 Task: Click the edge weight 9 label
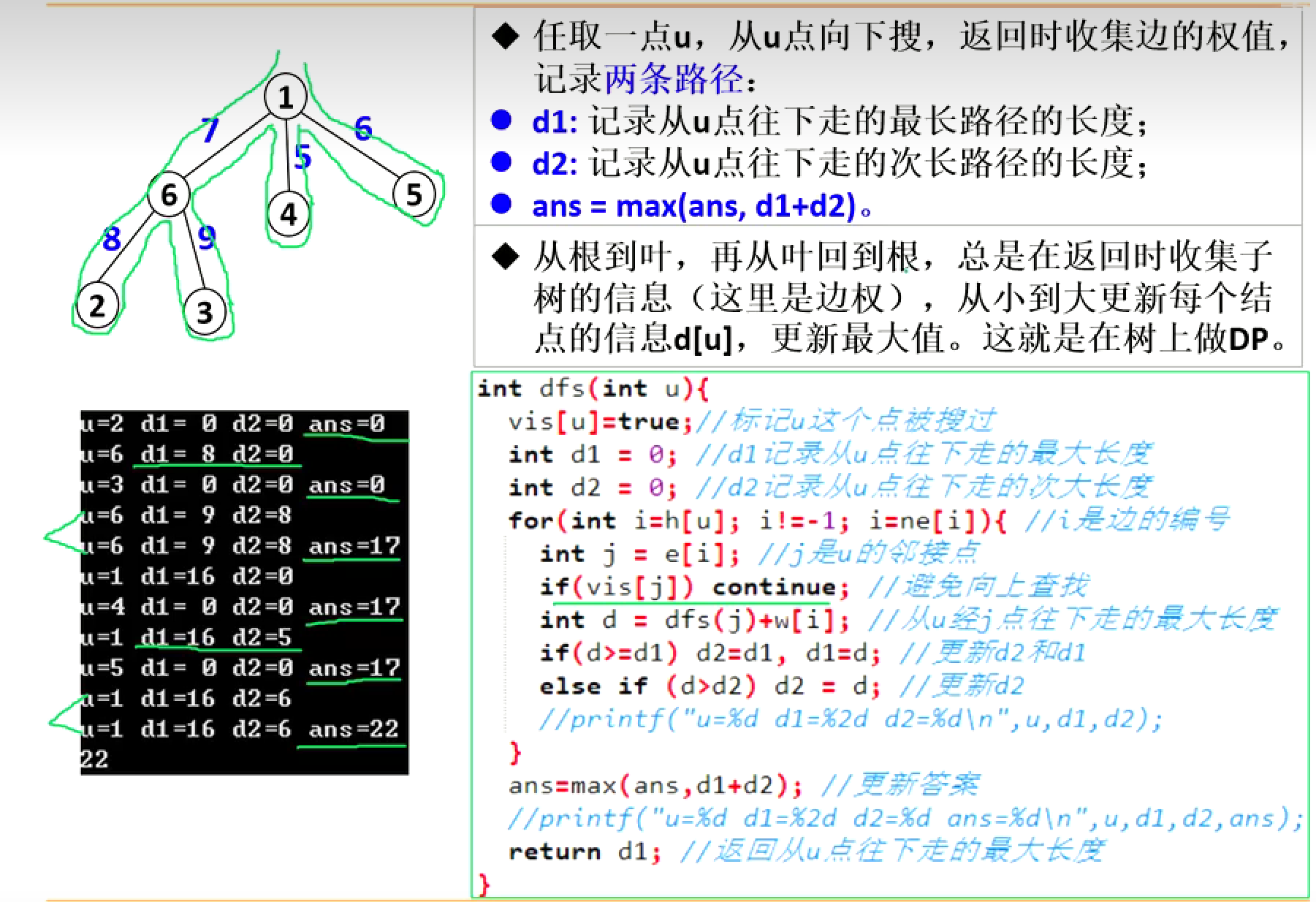(x=205, y=238)
